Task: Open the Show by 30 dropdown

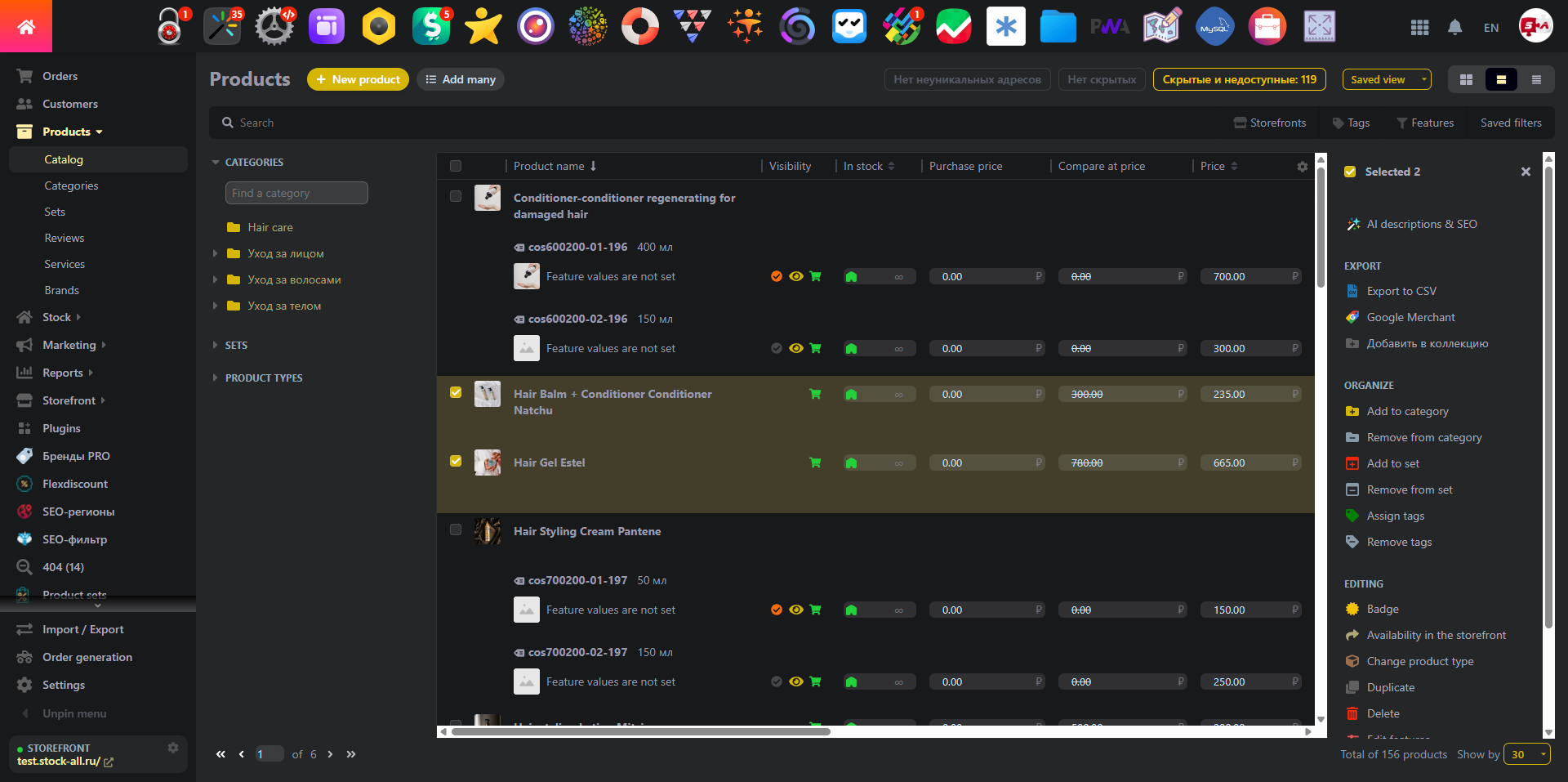Action: point(1526,754)
